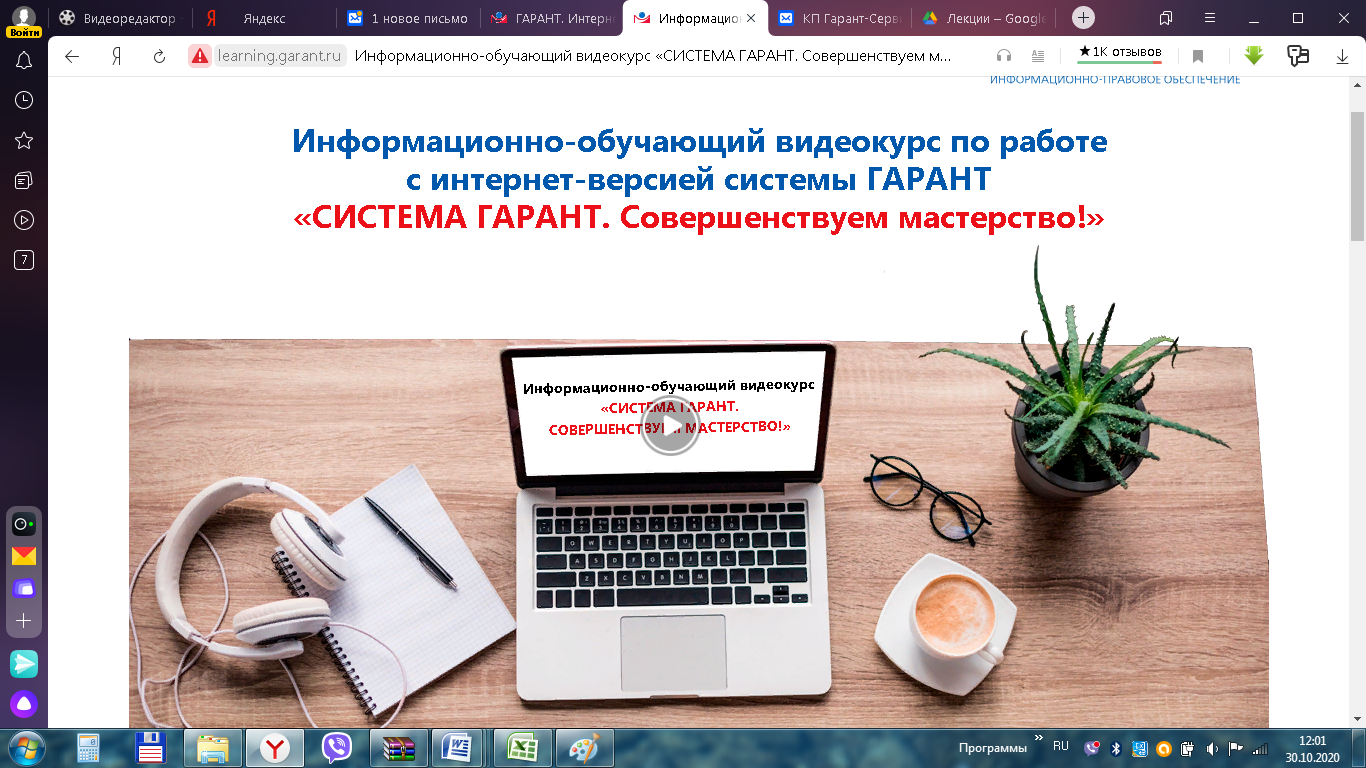Screen dimensions: 1366x768
Task: Launch Alice voice assistant icon
Action: click(x=24, y=704)
